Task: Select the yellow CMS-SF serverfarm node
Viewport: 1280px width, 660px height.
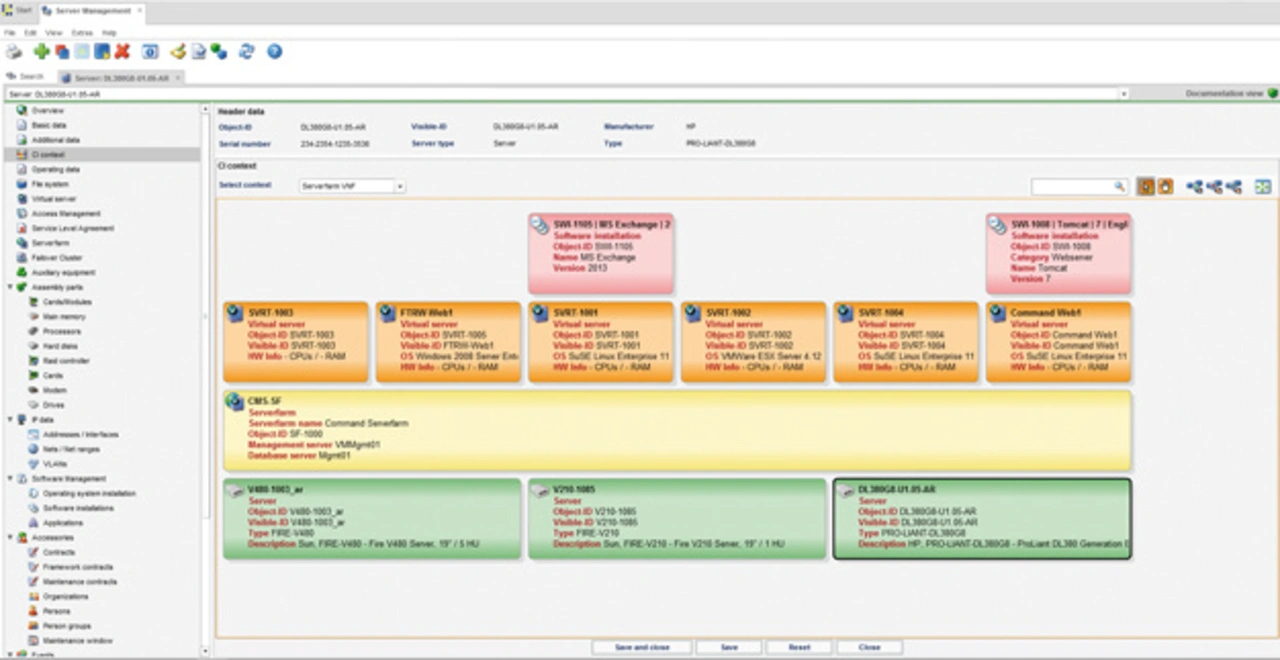Action: pyautogui.click(x=677, y=430)
